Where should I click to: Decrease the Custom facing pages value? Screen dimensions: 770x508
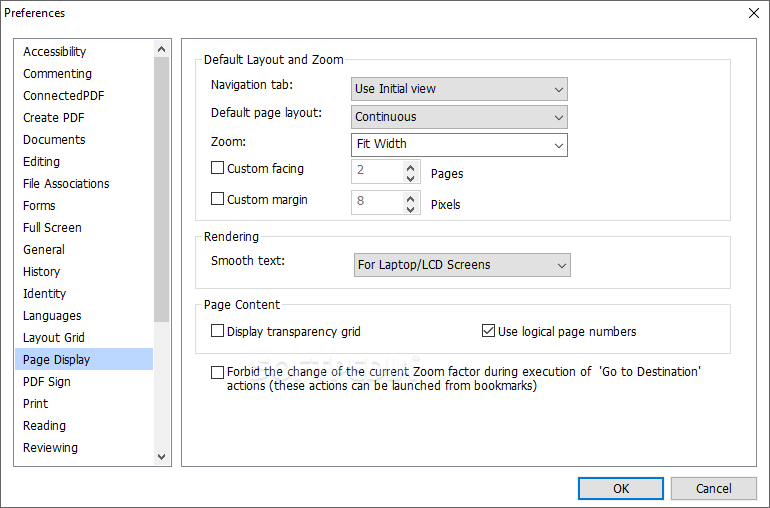pyautogui.click(x=411, y=178)
